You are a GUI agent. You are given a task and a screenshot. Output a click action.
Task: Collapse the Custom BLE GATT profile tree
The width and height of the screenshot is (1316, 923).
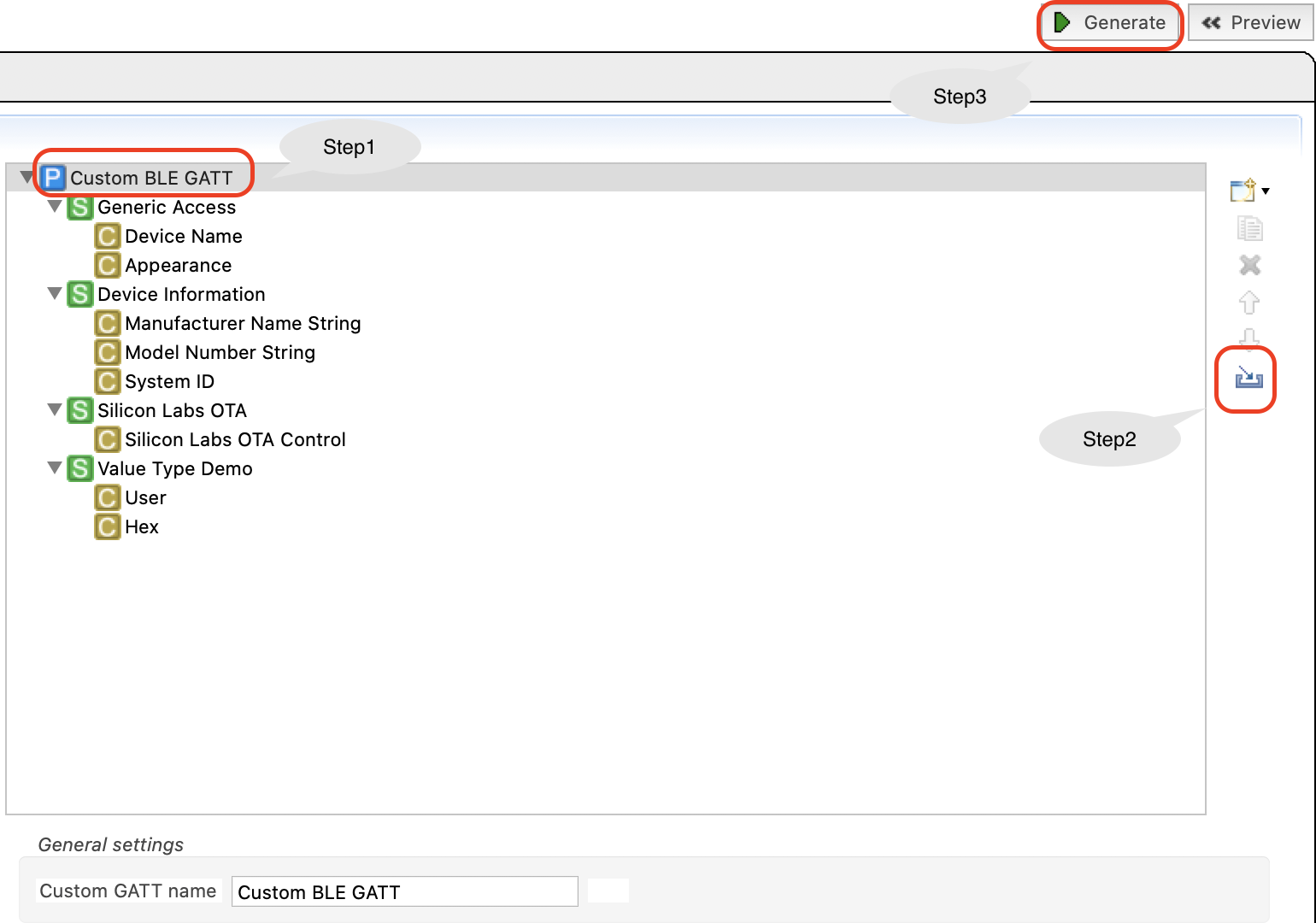[26, 178]
